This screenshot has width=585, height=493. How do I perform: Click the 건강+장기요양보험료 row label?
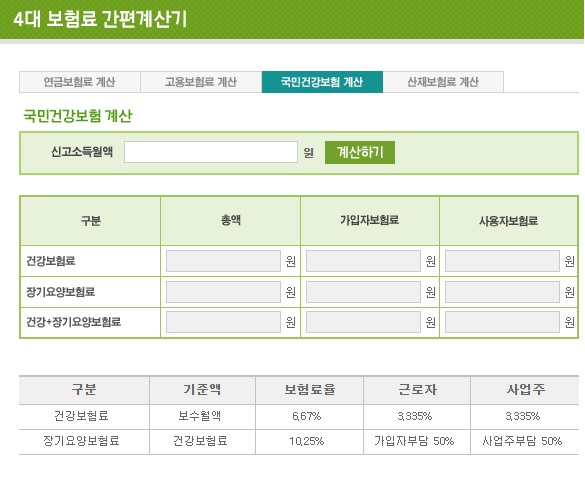coord(73,322)
